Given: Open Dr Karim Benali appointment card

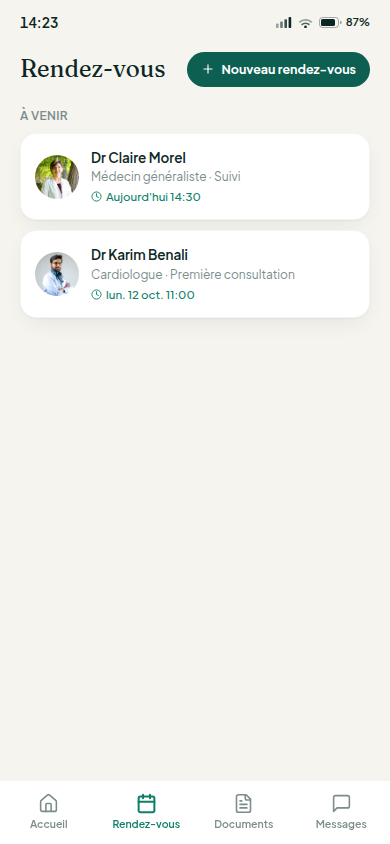Looking at the screenshot, I should coord(195,275).
